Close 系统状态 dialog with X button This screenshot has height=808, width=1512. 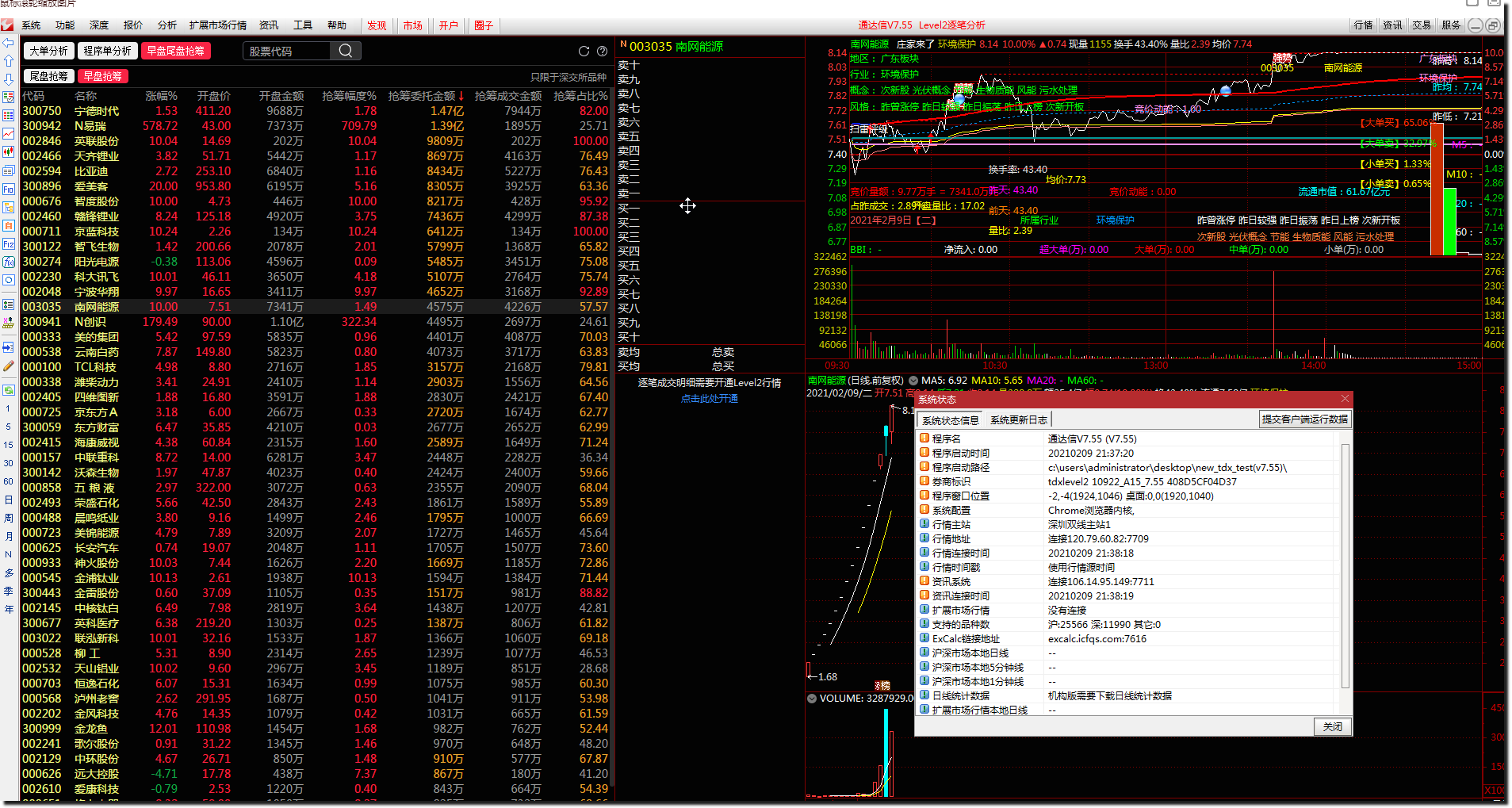pos(1345,399)
